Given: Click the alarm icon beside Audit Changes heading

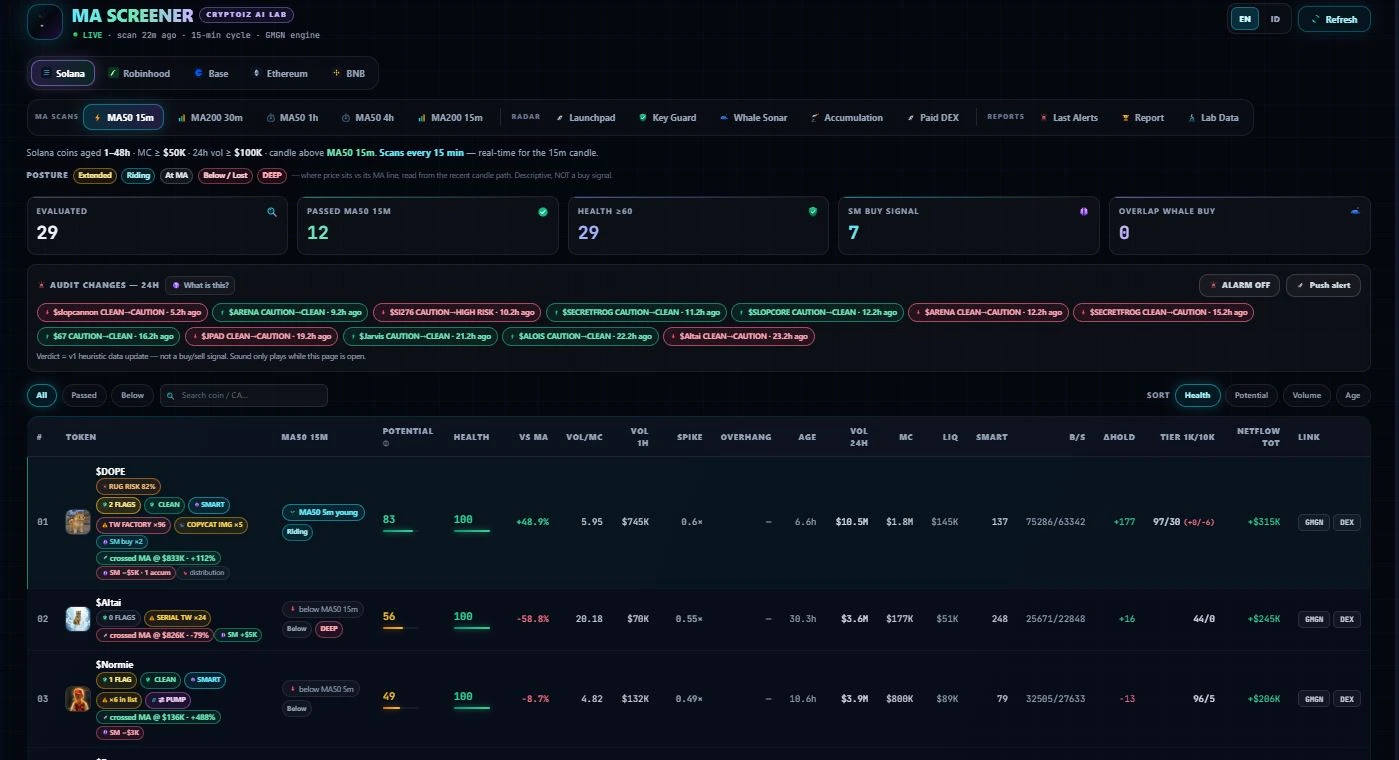Looking at the screenshot, I should (39, 285).
